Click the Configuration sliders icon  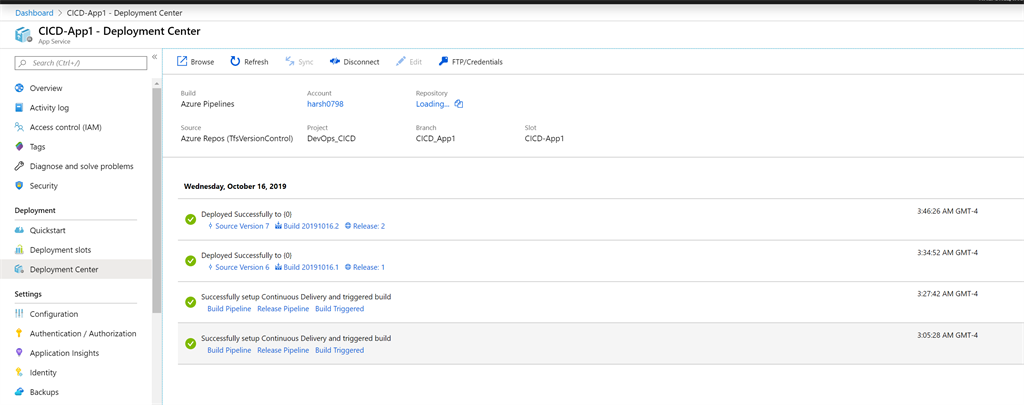(19, 314)
